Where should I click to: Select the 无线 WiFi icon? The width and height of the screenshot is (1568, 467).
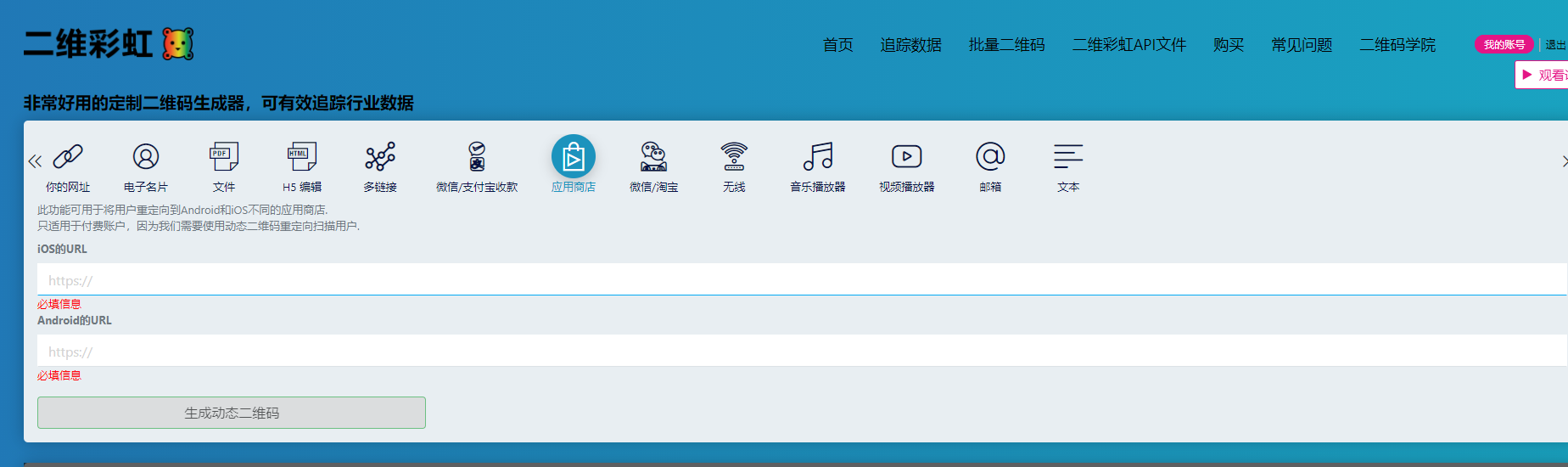tap(734, 156)
